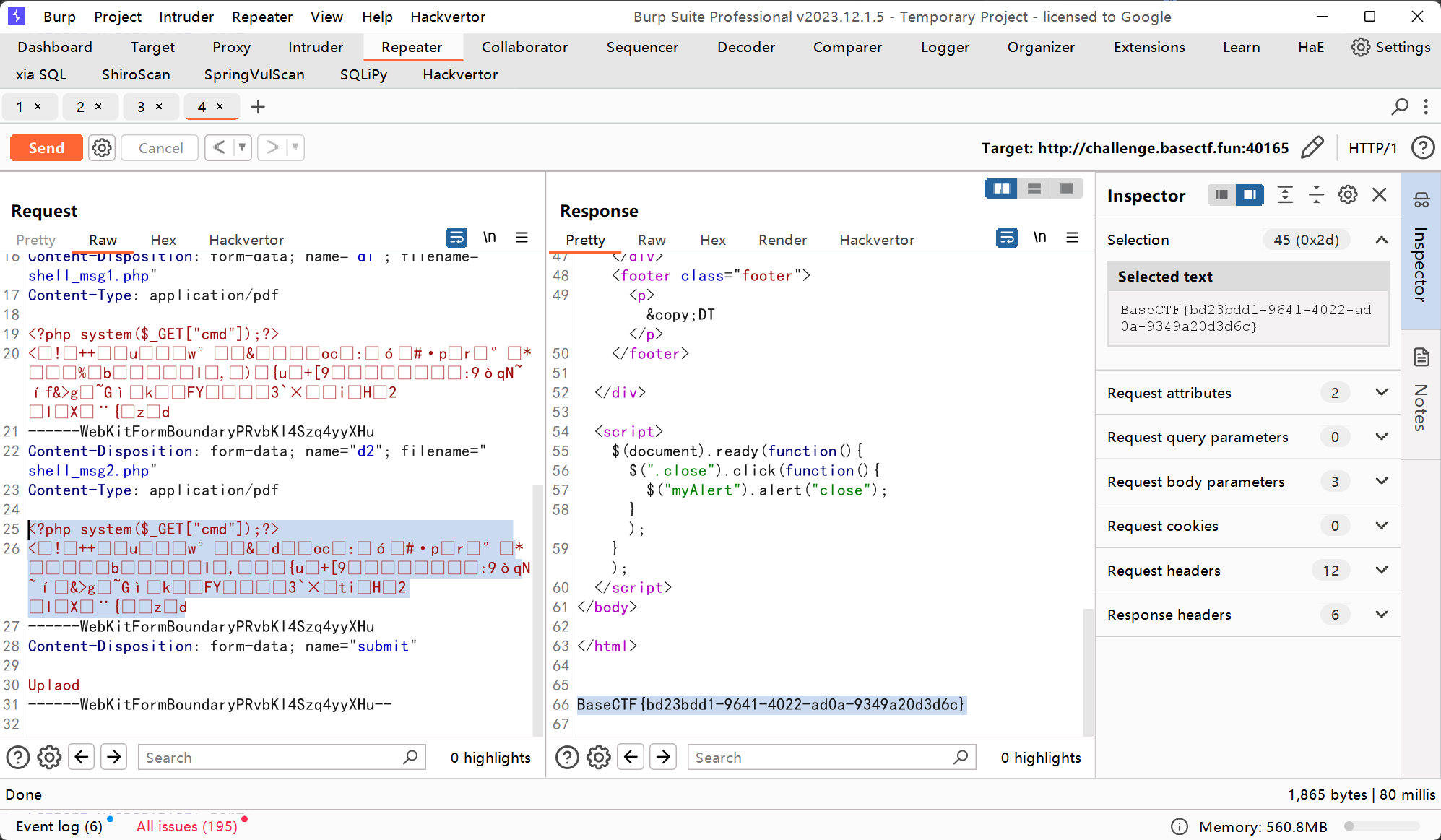This screenshot has width=1441, height=840.
Task: Click the Response search input field
Action: 831,757
